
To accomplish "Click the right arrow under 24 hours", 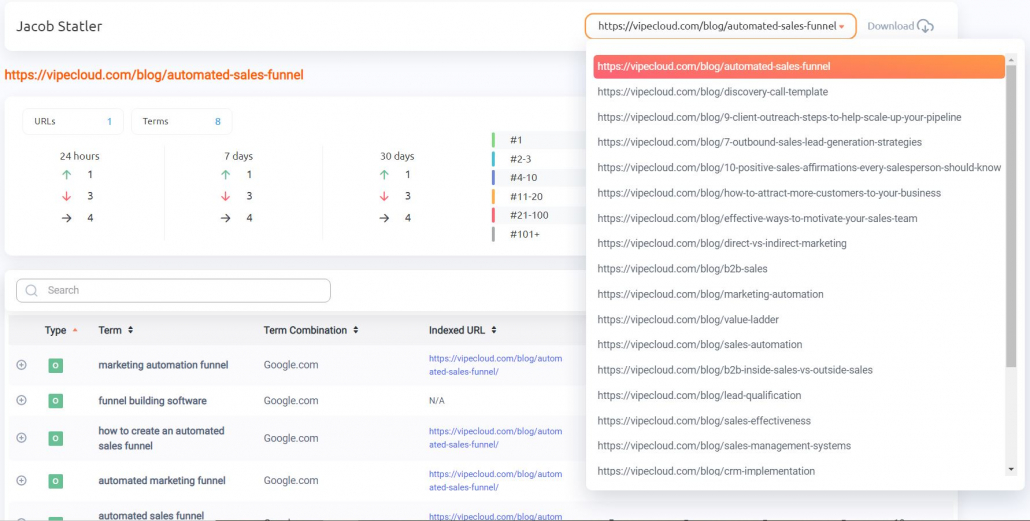I will coord(66,217).
